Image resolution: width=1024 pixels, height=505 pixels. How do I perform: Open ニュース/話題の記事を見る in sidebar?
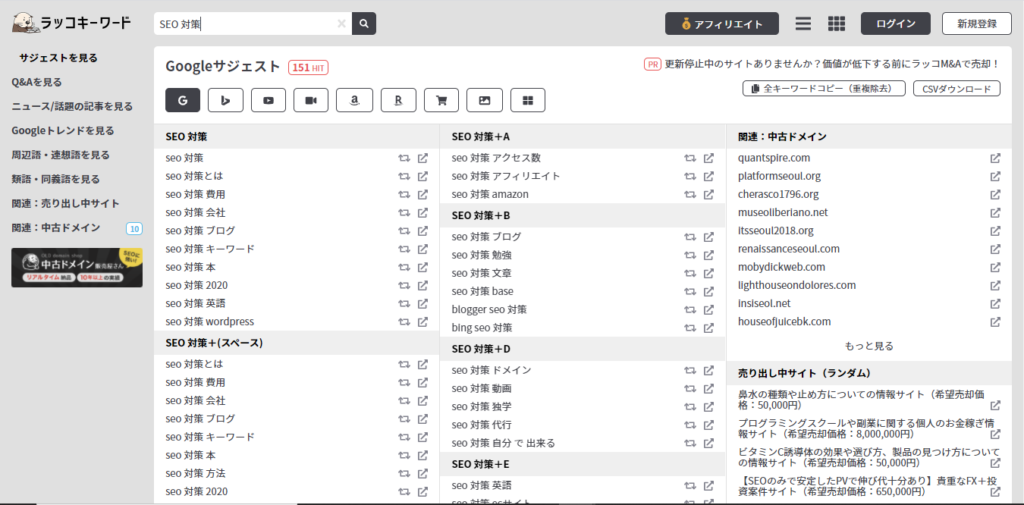pos(72,106)
